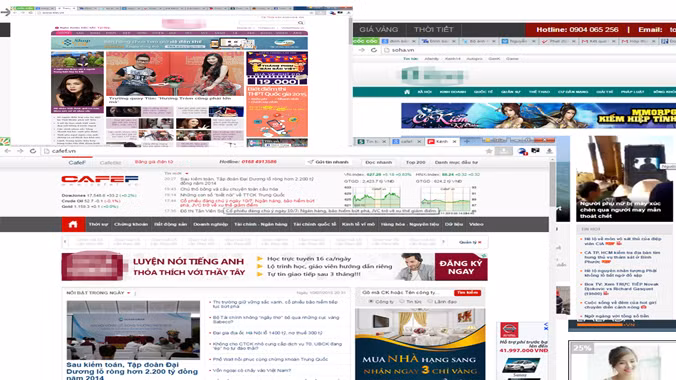The image size is (676, 380).
Task: Click back arrow in cafef.vn browser
Action: click(7, 151)
